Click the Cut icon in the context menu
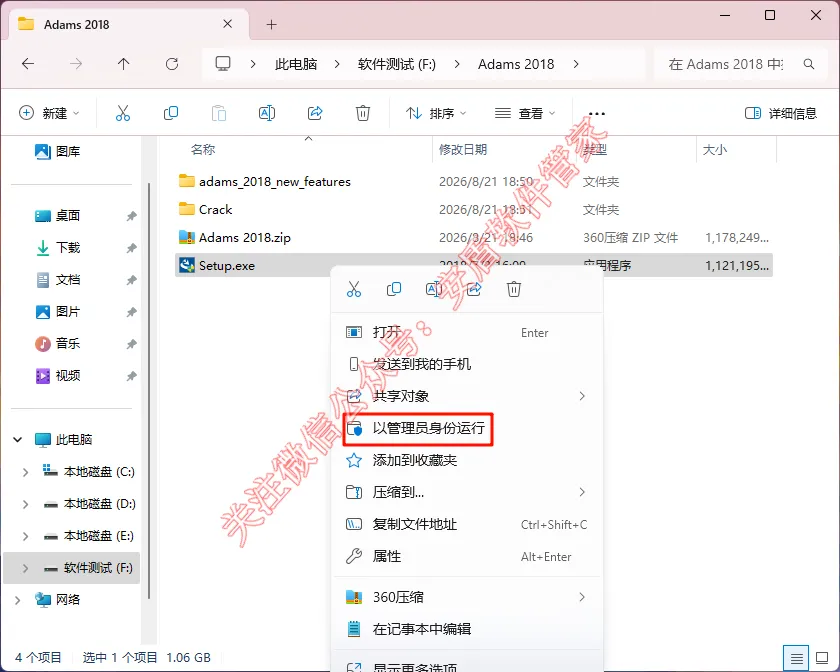Viewport: 840px width, 672px height. (x=354, y=289)
